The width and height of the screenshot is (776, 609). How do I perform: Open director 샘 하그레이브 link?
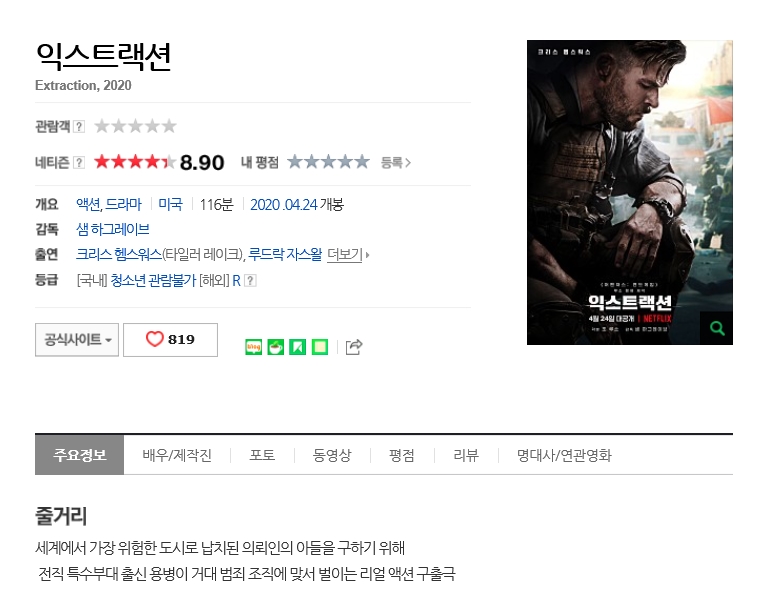point(112,229)
